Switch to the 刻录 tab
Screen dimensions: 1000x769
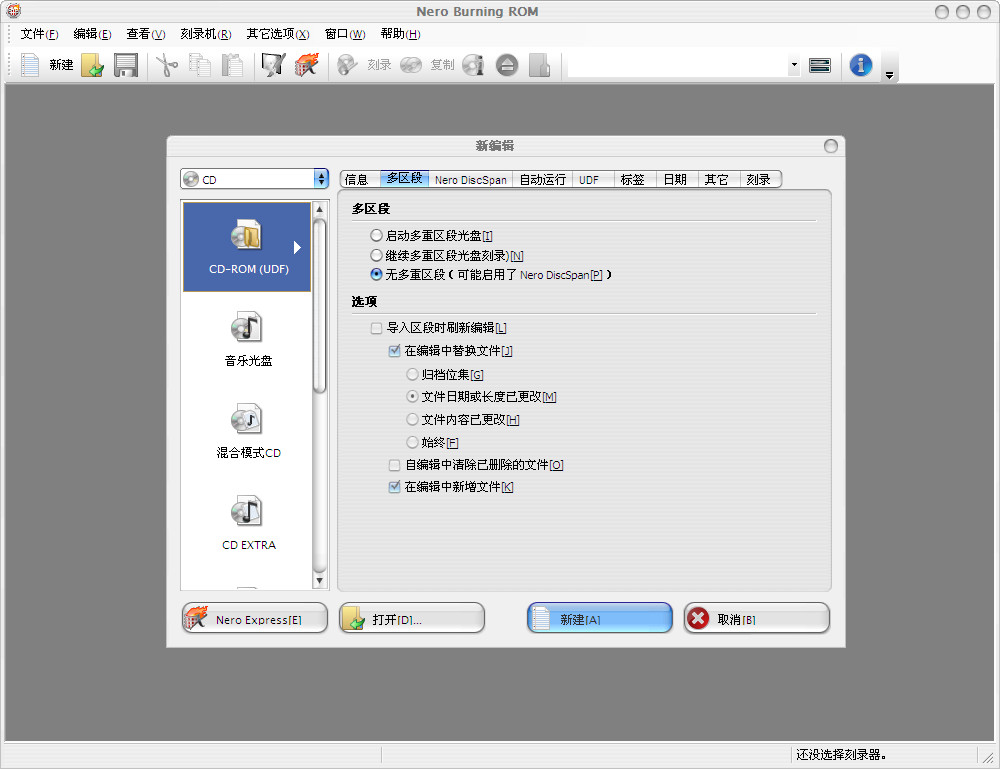[758, 180]
